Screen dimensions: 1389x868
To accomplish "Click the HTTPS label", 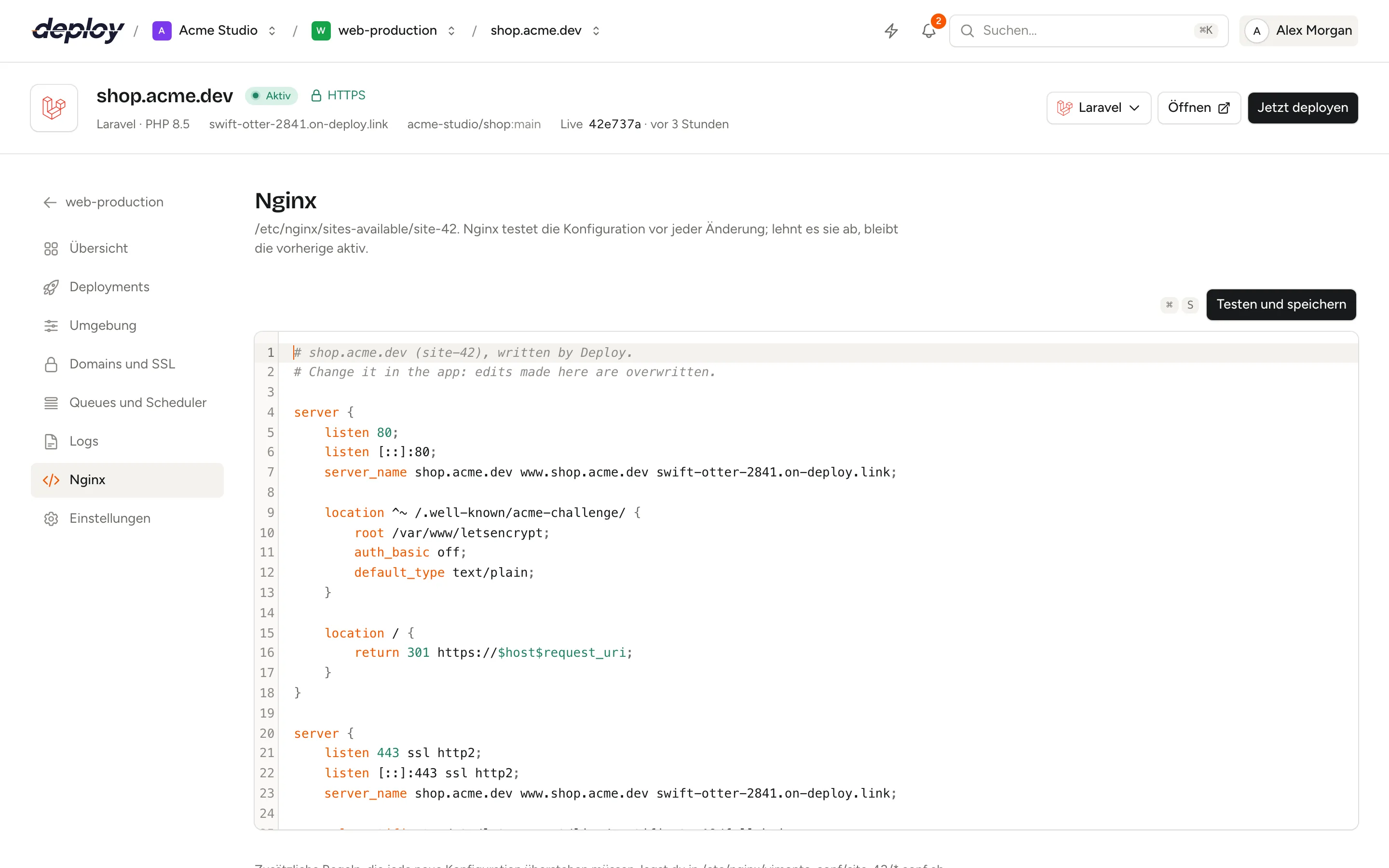I will point(346,95).
